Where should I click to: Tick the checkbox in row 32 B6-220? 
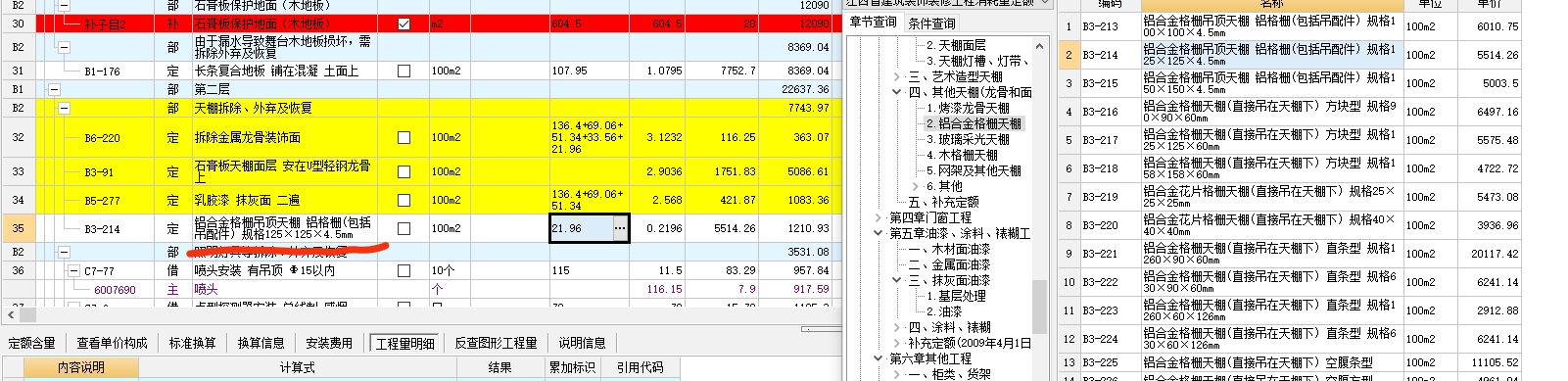coord(404,138)
